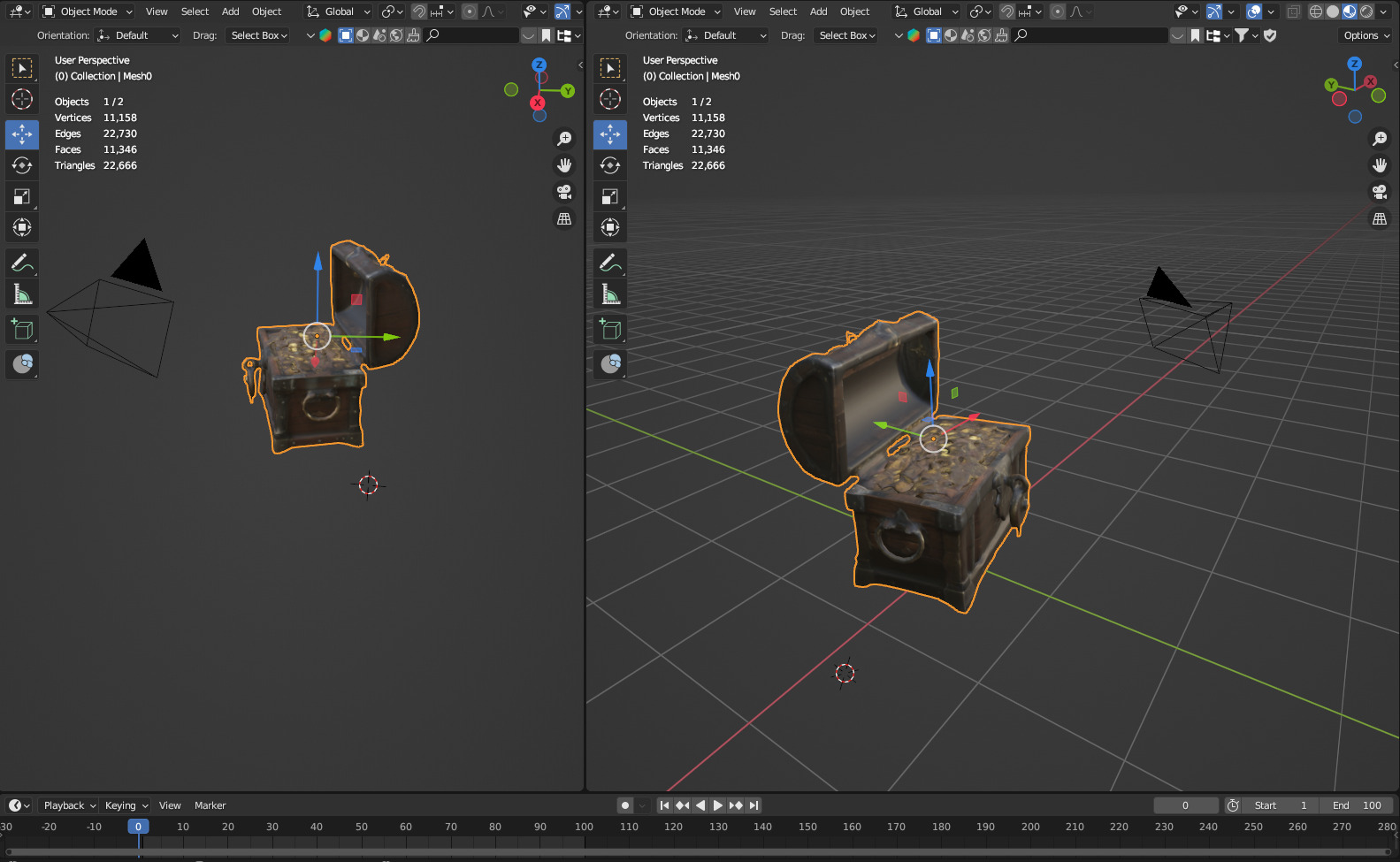
Task: Select Add Cube tool in left viewport
Action: pyautogui.click(x=22, y=329)
